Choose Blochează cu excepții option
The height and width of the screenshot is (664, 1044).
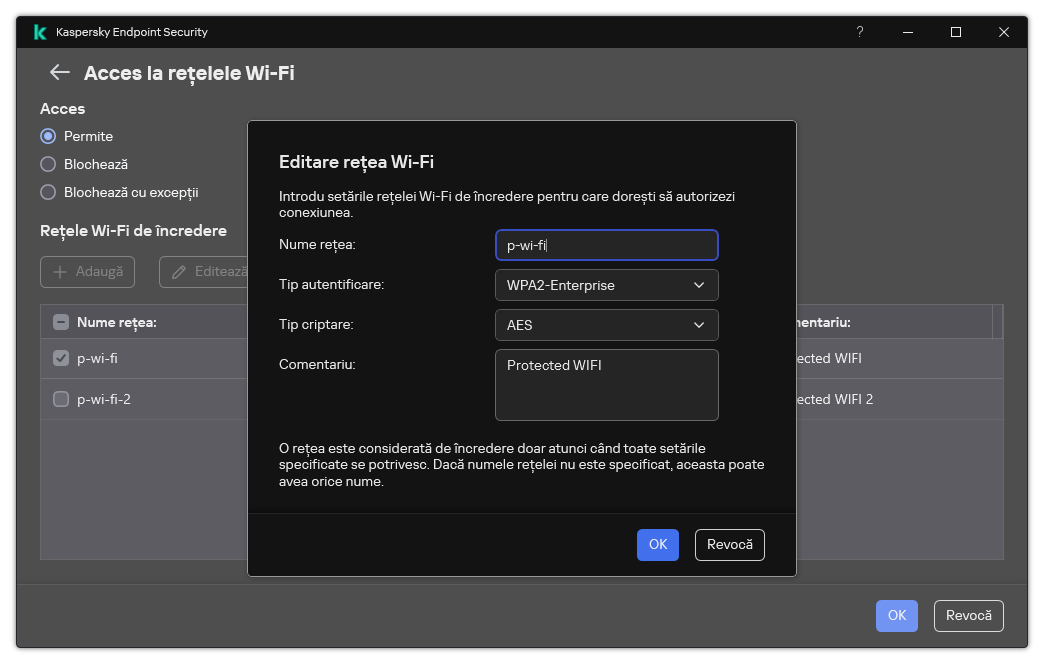47,192
